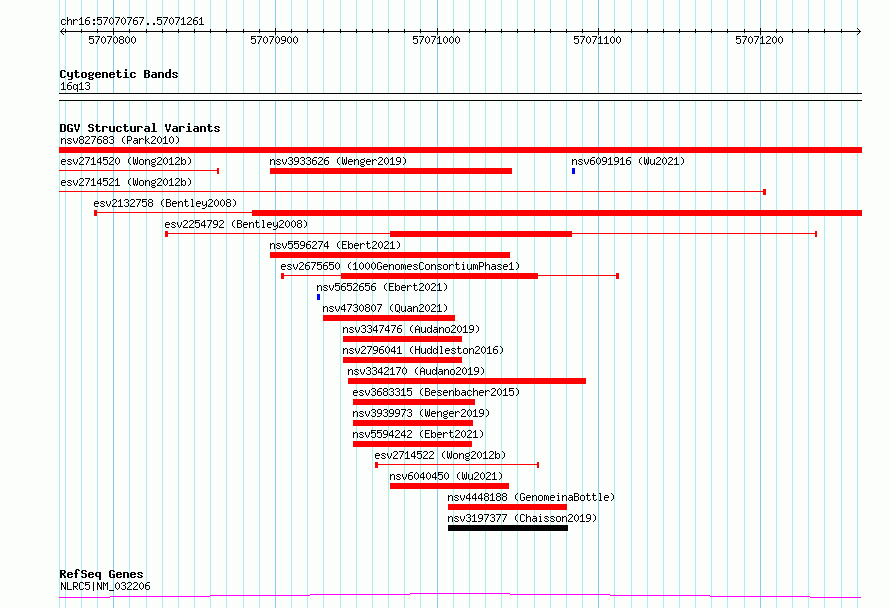This screenshot has width=890, height=608.
Task: Click nsv6040450 (Wu2021) label
Action: point(446,476)
